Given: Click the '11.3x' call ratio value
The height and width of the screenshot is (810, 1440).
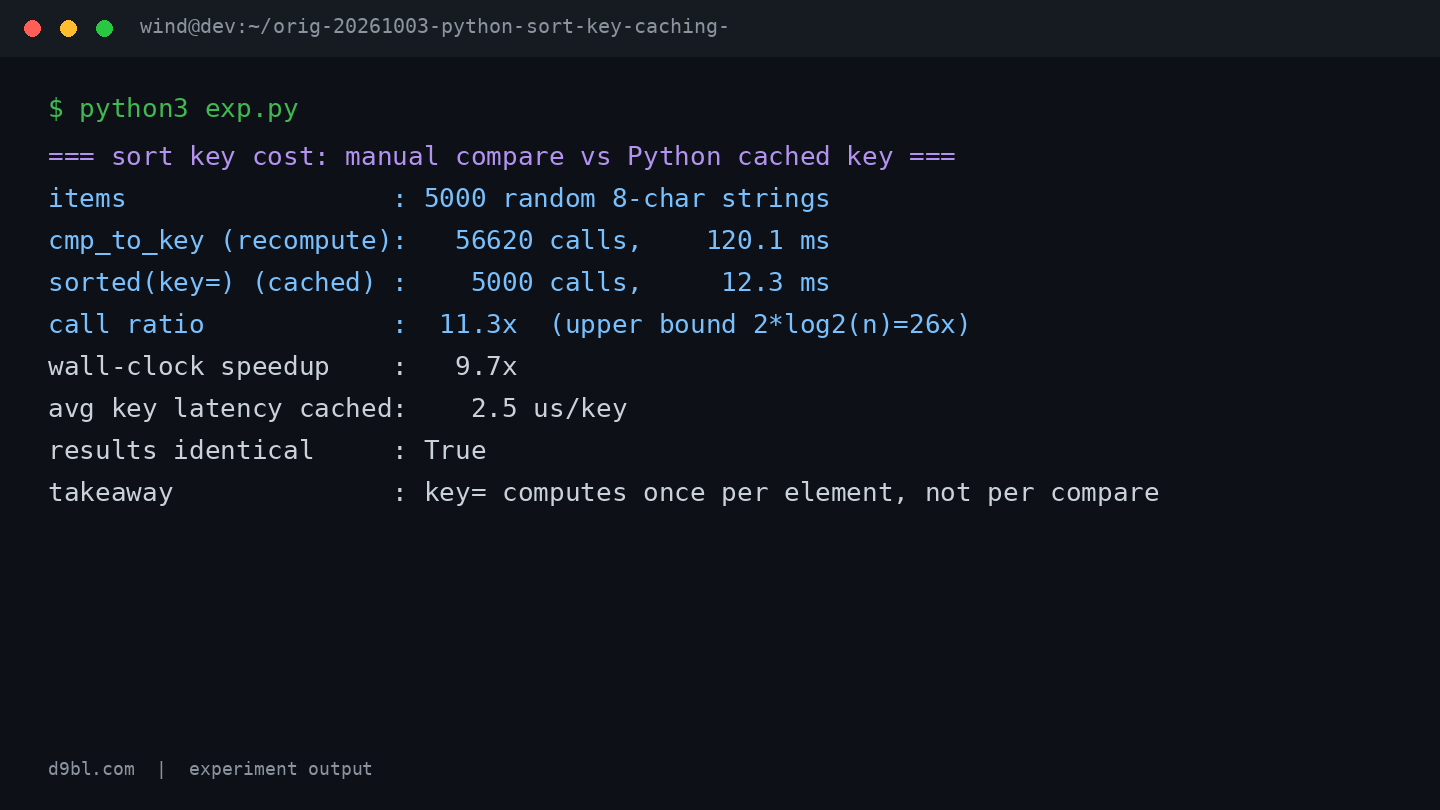Looking at the screenshot, I should 478,325.
